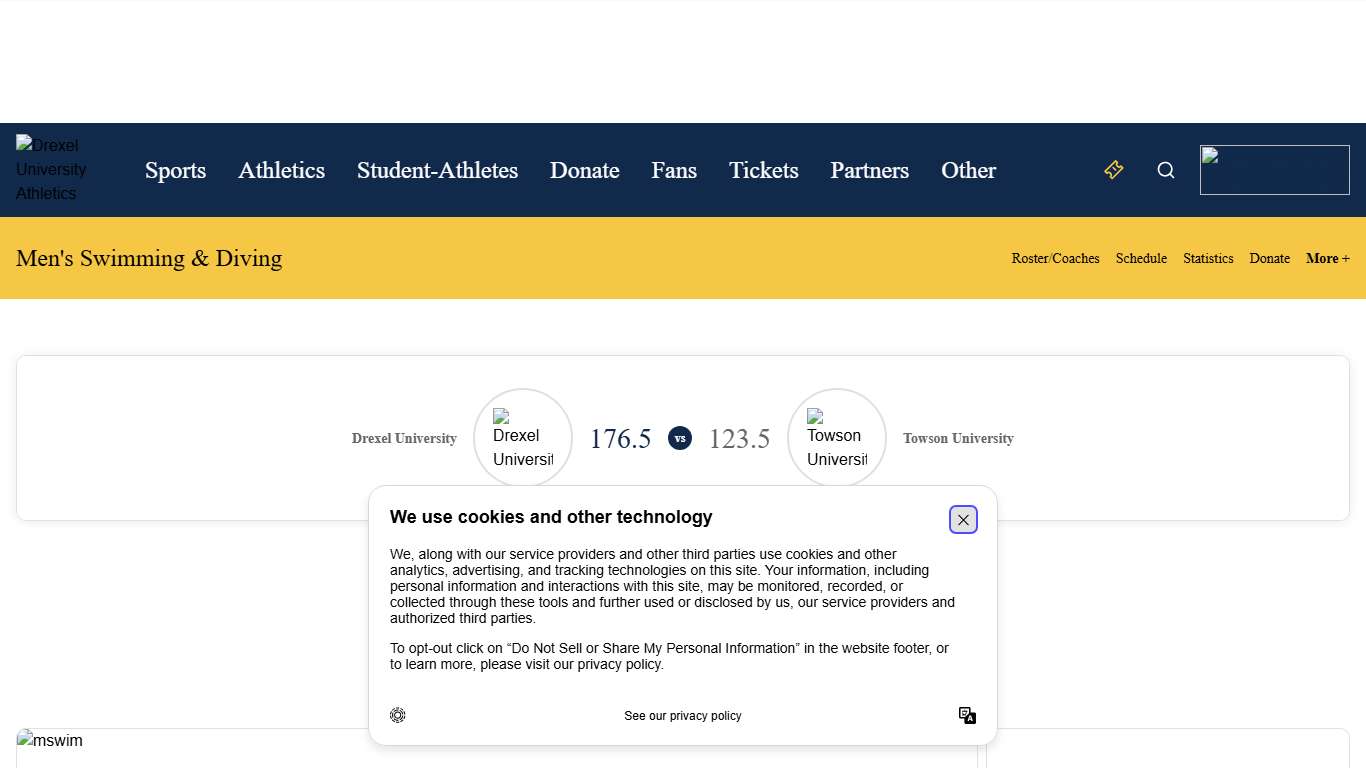Click the translate language icon in dialog
The image size is (1366, 768).
967,715
